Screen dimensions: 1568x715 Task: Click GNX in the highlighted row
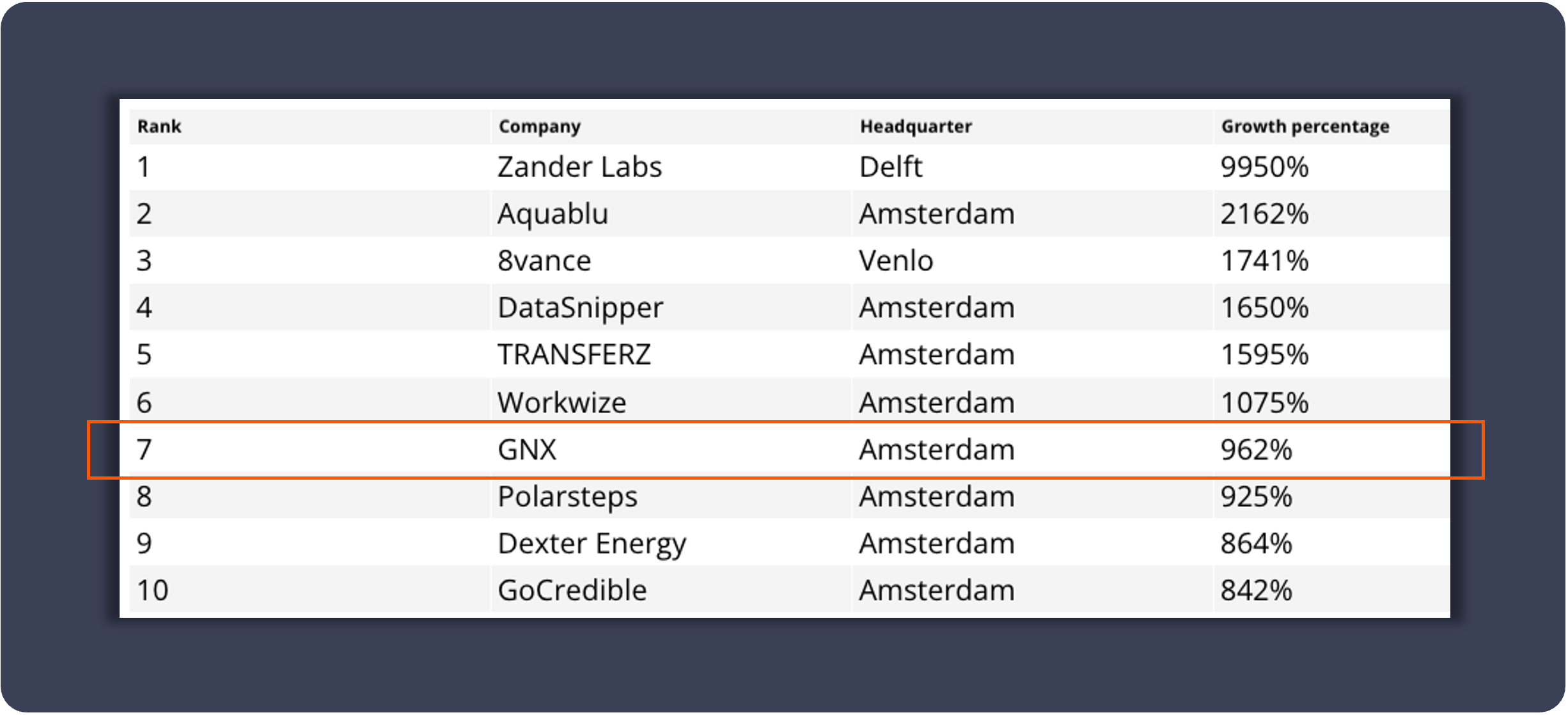(x=527, y=450)
